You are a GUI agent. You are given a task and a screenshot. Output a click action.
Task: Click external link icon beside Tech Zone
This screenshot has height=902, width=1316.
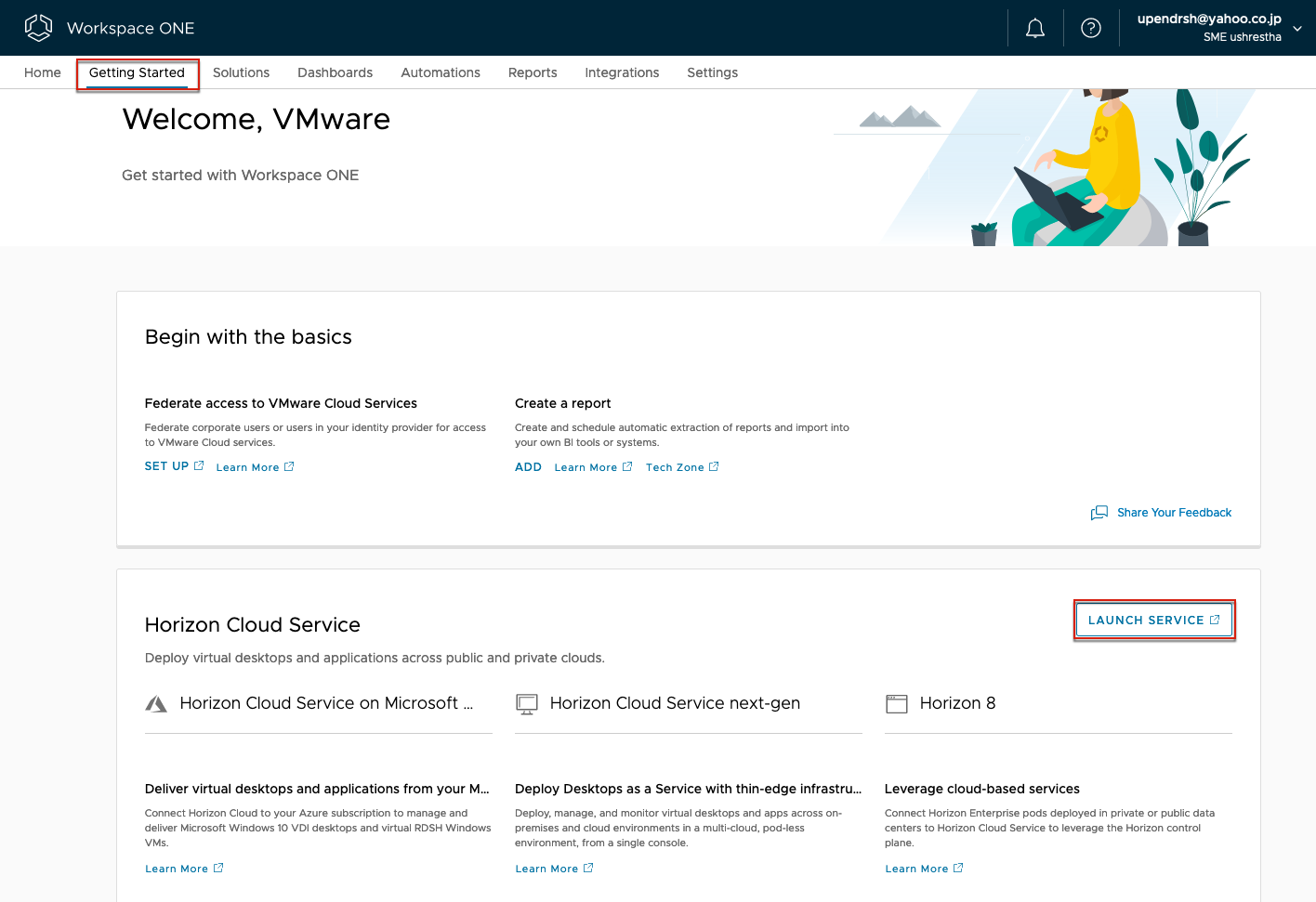(x=714, y=466)
